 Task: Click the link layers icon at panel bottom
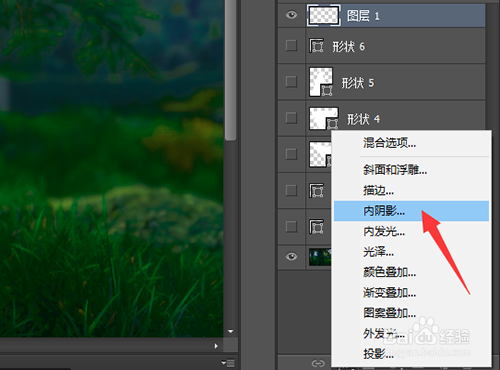point(318,363)
